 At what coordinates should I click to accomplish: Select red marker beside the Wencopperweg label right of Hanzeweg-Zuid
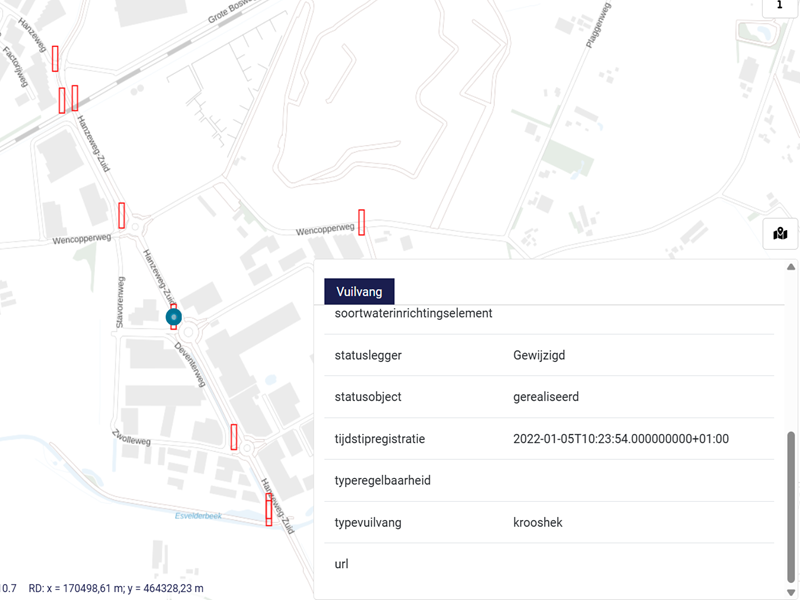361,222
